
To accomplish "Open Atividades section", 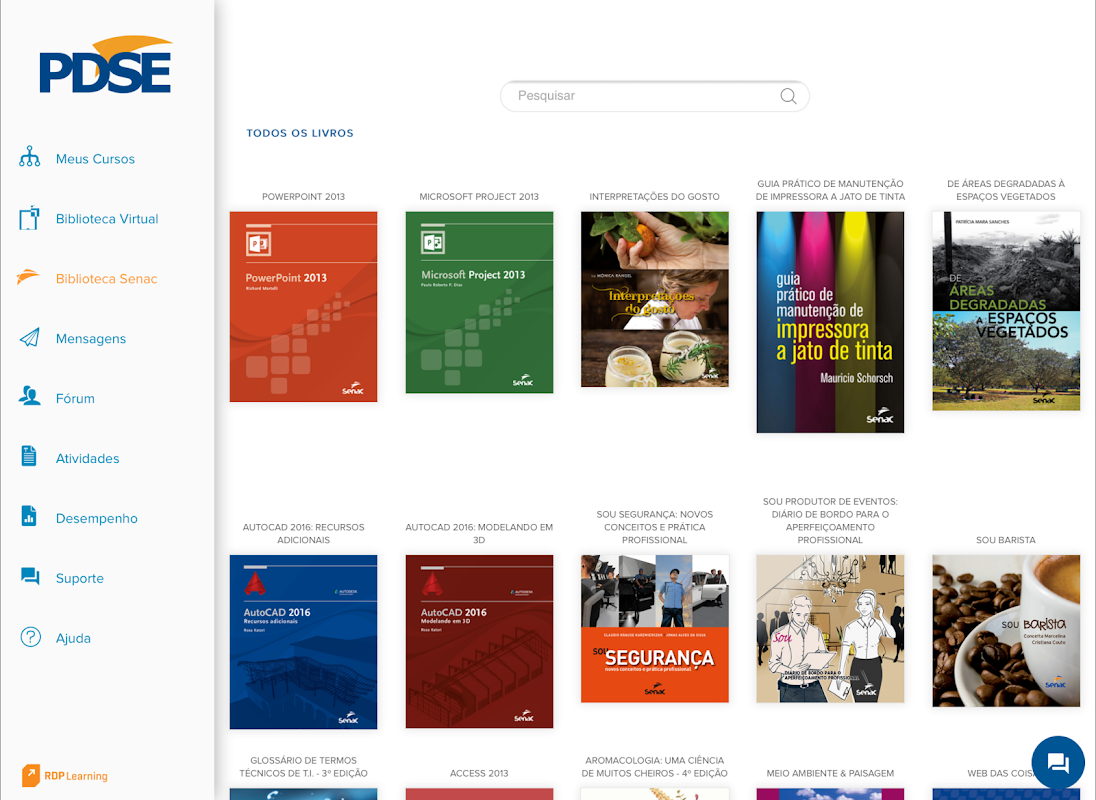I will 87,459.
